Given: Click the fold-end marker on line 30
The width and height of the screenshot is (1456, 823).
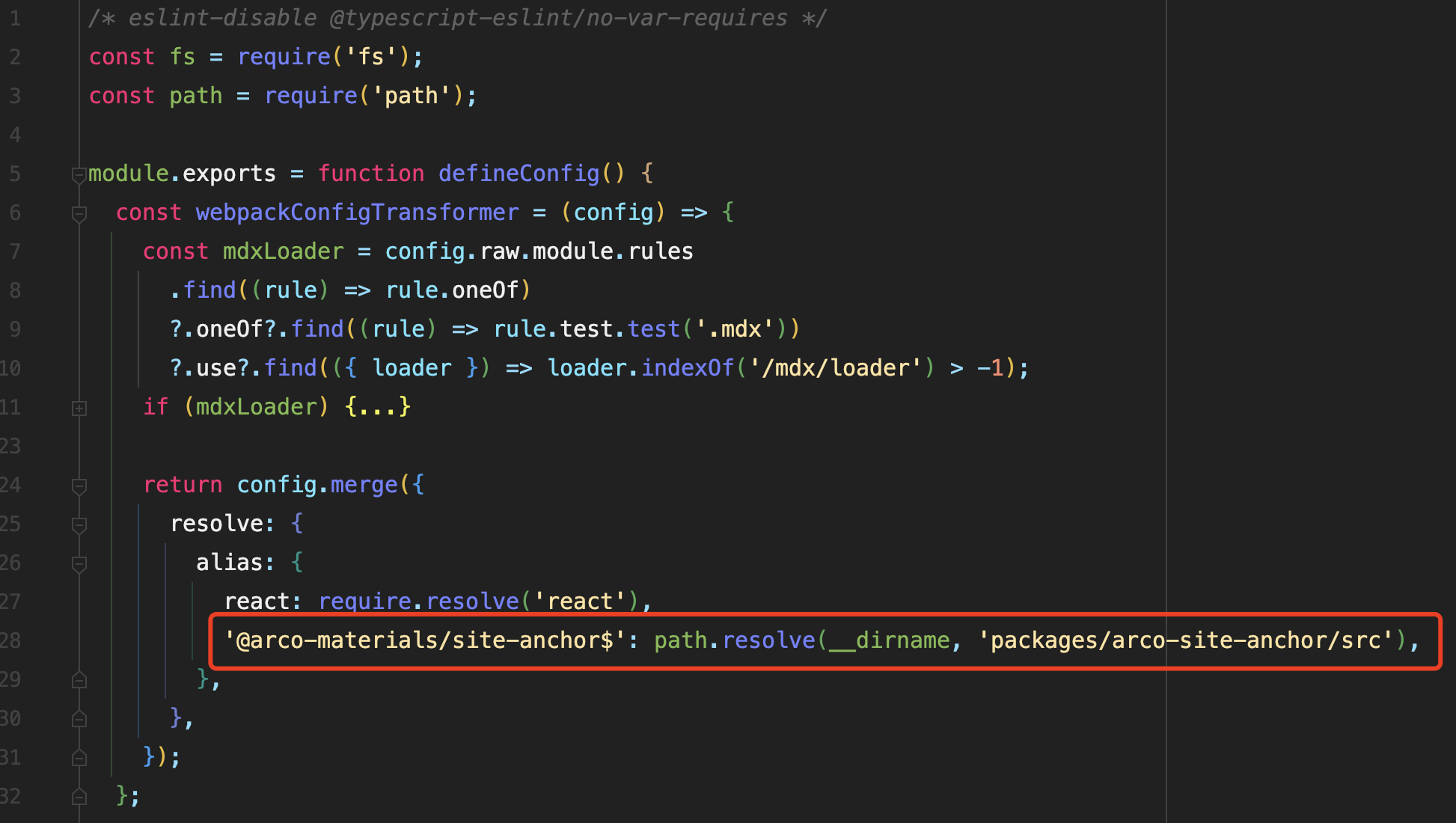Looking at the screenshot, I should 79,720.
